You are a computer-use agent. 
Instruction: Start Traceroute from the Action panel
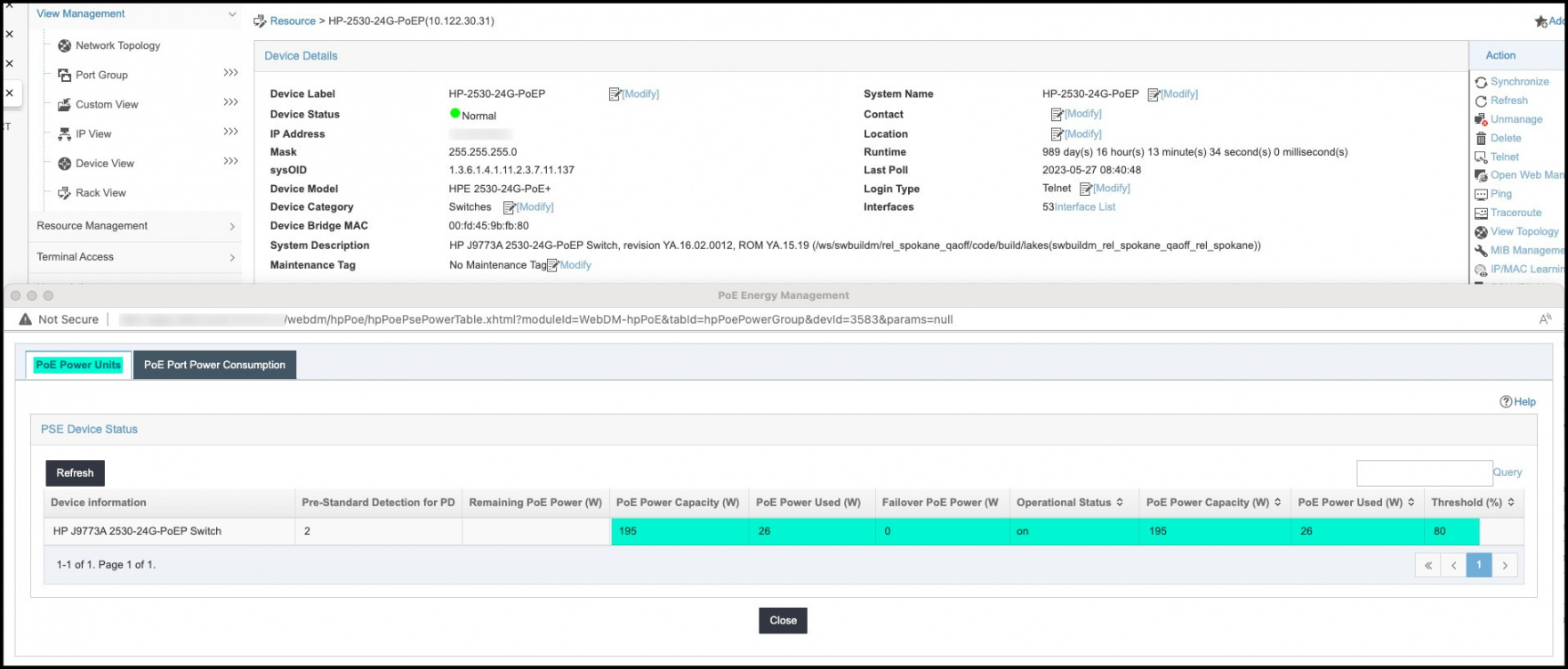[1516, 213]
